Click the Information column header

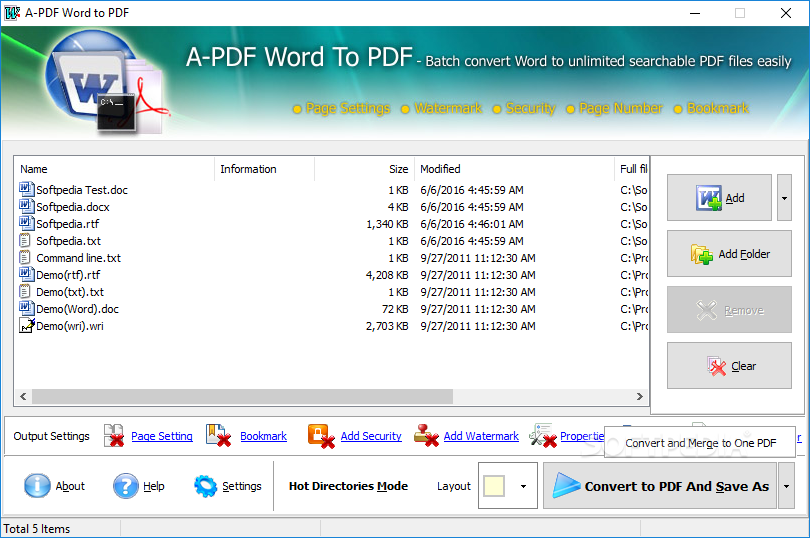click(x=264, y=169)
